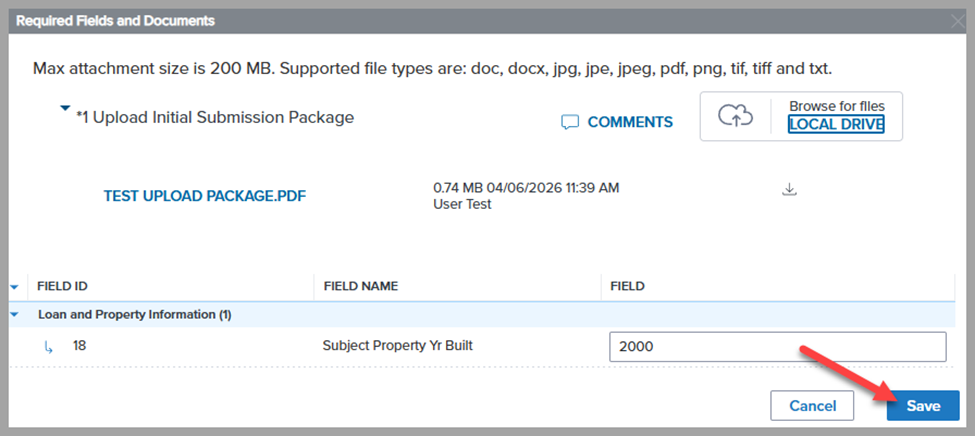Click the Upload Initial Submission Package label
The image size is (975, 436).
[215, 117]
